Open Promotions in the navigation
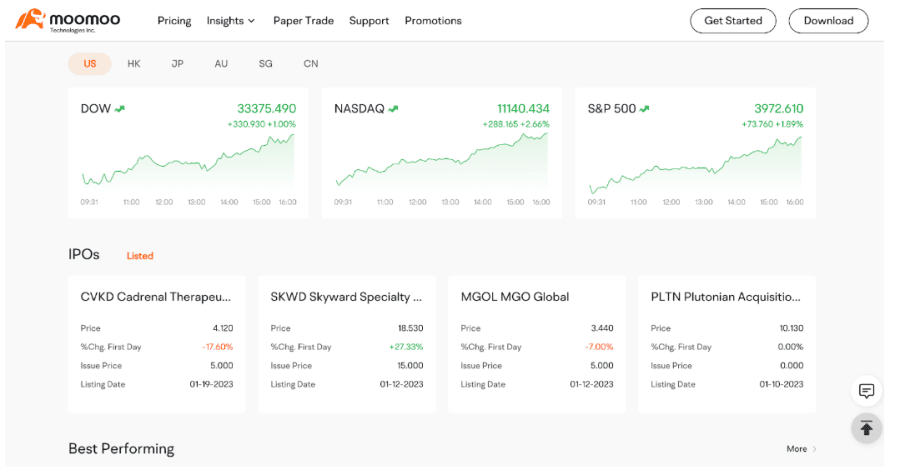900x475 pixels. (x=433, y=21)
